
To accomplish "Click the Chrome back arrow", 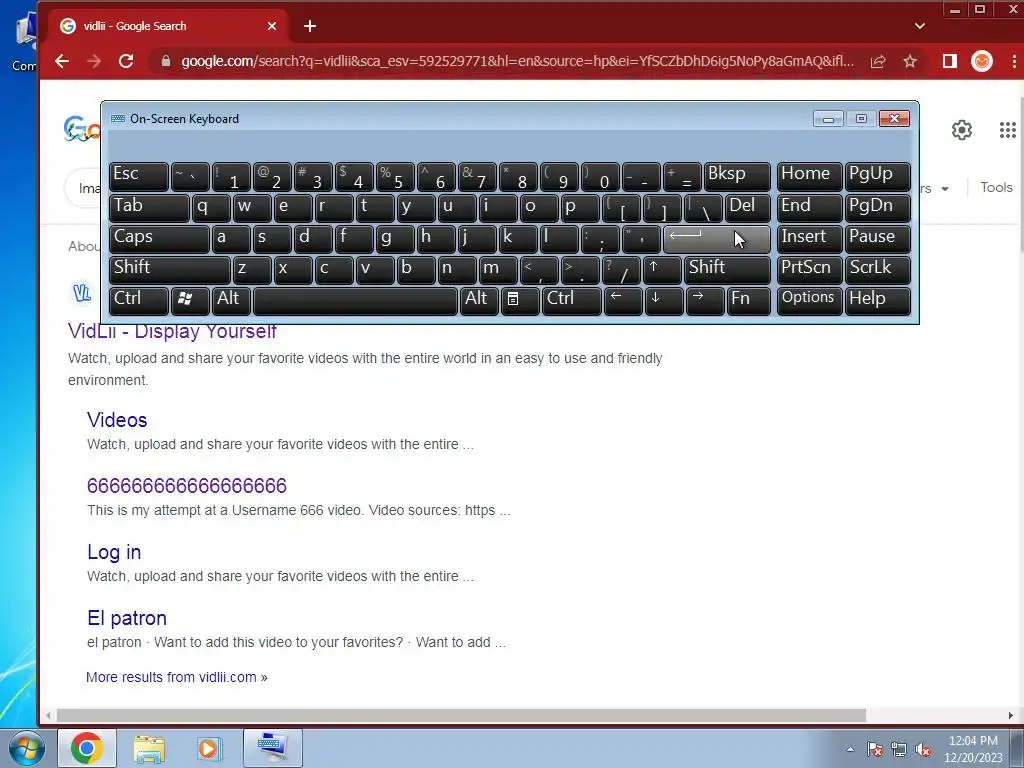I will pyautogui.click(x=62, y=61).
